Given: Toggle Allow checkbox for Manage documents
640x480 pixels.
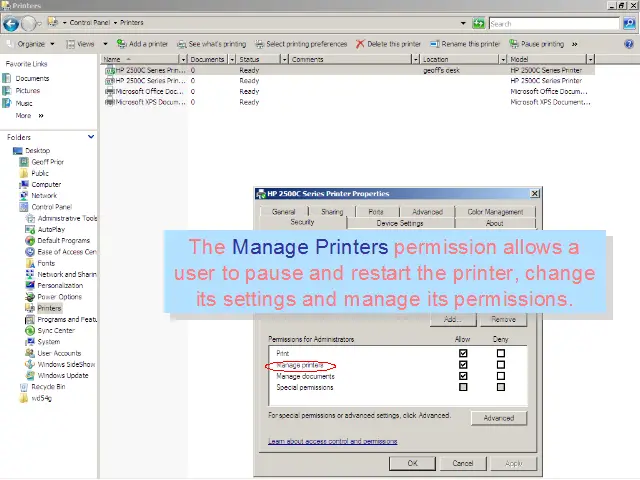Looking at the screenshot, I should point(463,376).
